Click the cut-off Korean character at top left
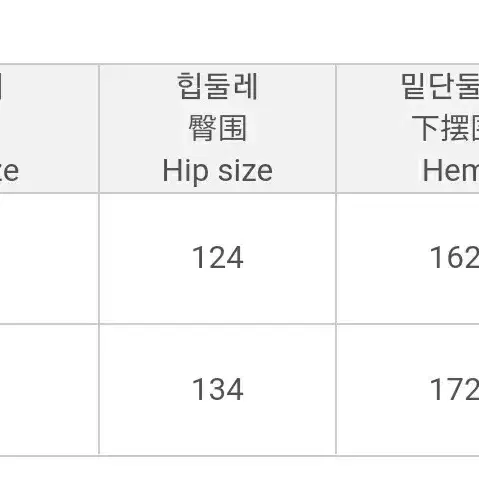This screenshot has width=479, height=479. (1, 86)
